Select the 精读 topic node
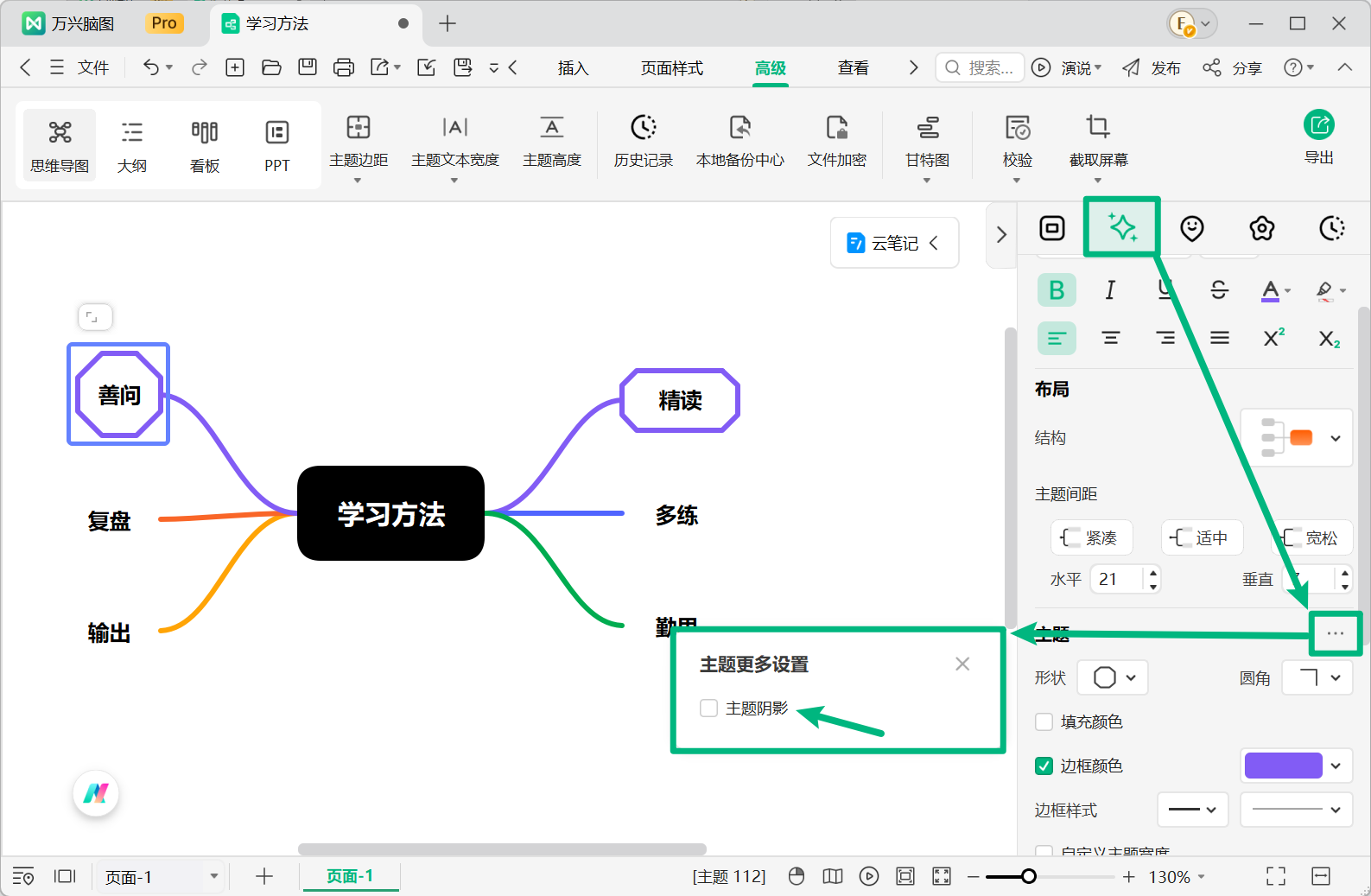Viewport: 1371px width, 896px height. 680,400
